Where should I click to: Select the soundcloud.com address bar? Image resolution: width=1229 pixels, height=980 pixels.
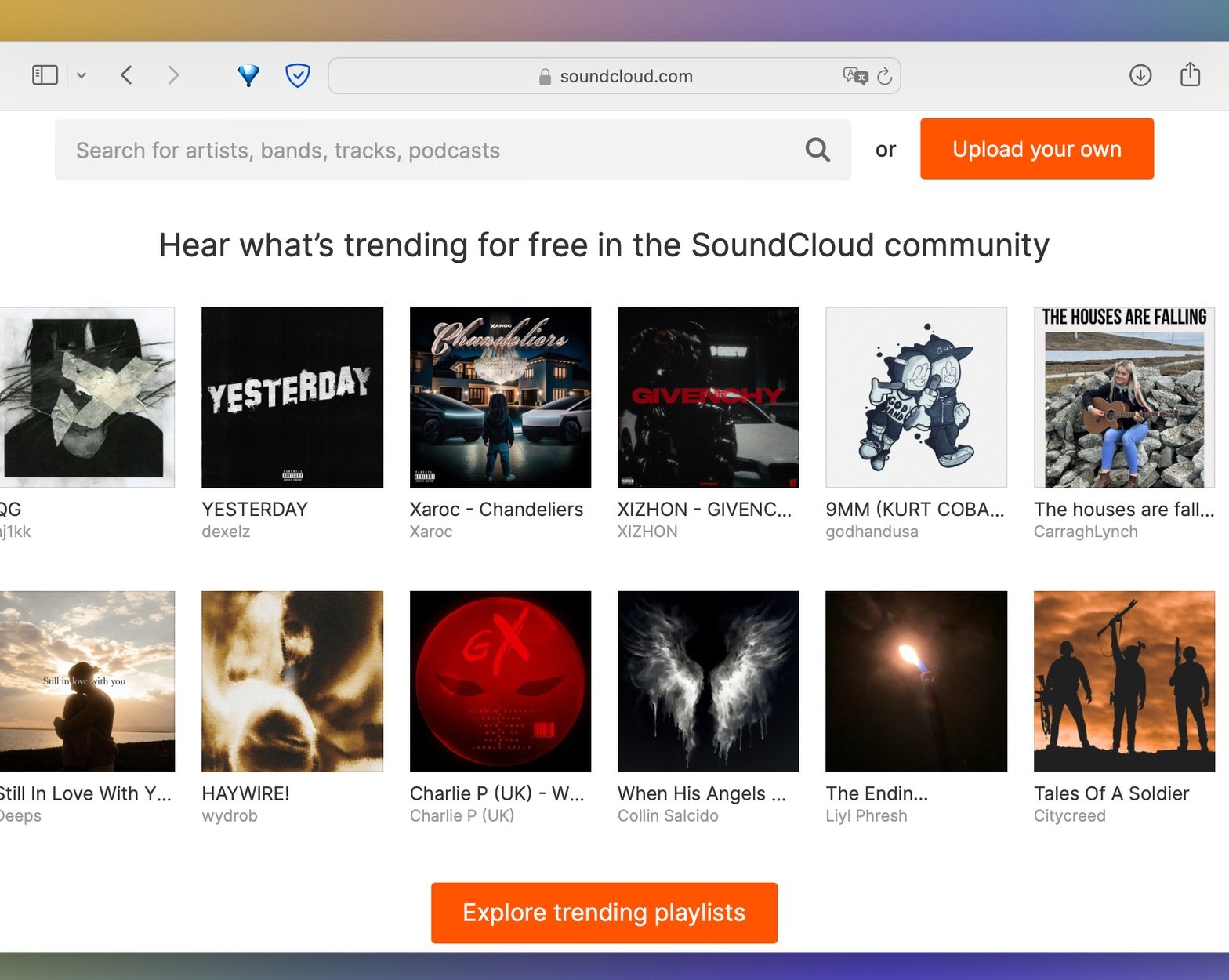point(614,76)
